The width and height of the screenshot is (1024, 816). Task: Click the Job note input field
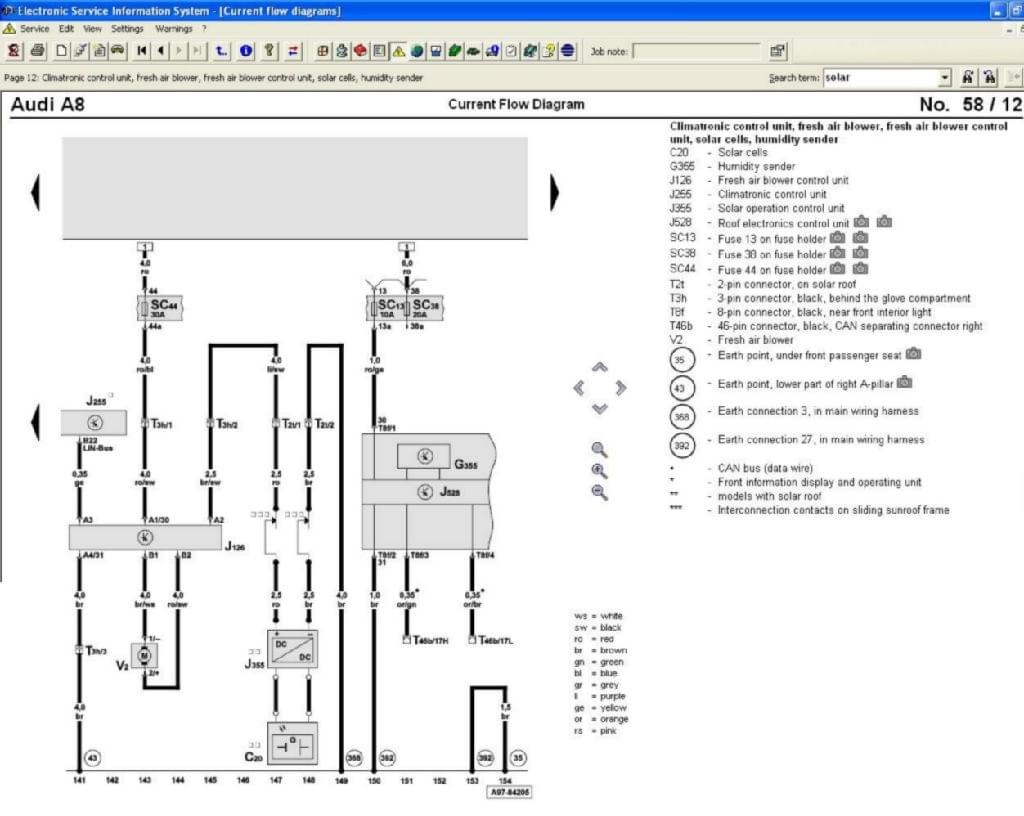[697, 52]
